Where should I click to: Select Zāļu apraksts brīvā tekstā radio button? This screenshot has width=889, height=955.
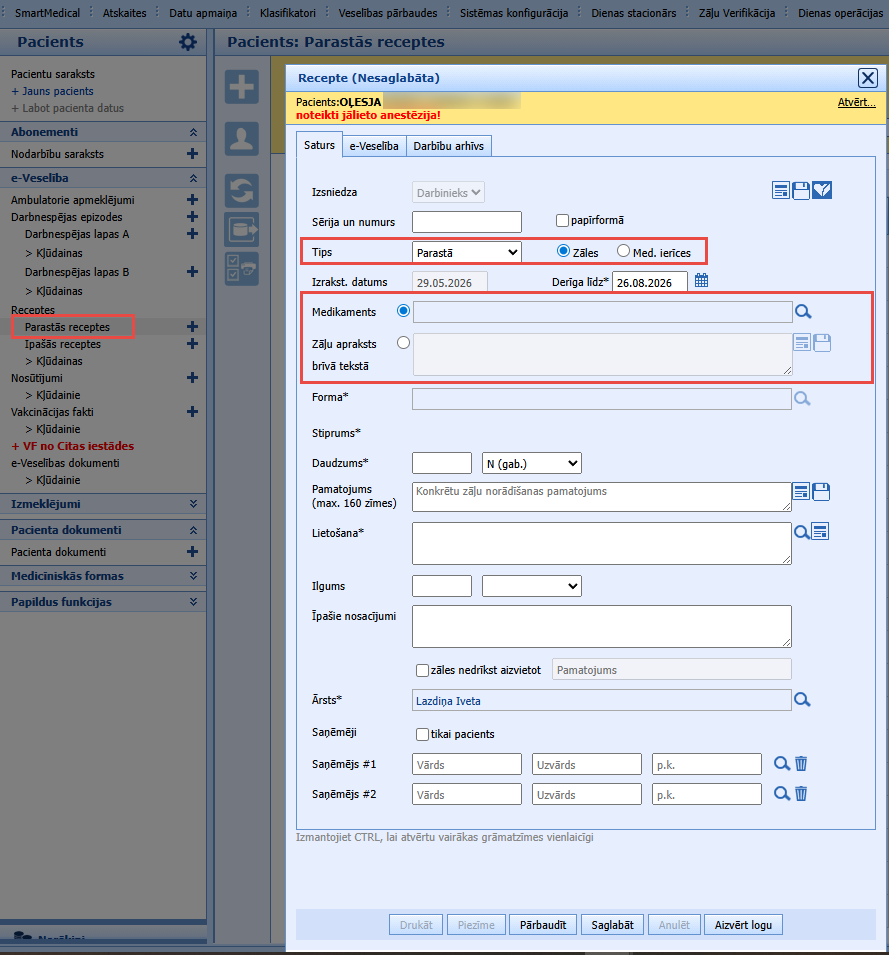403,343
